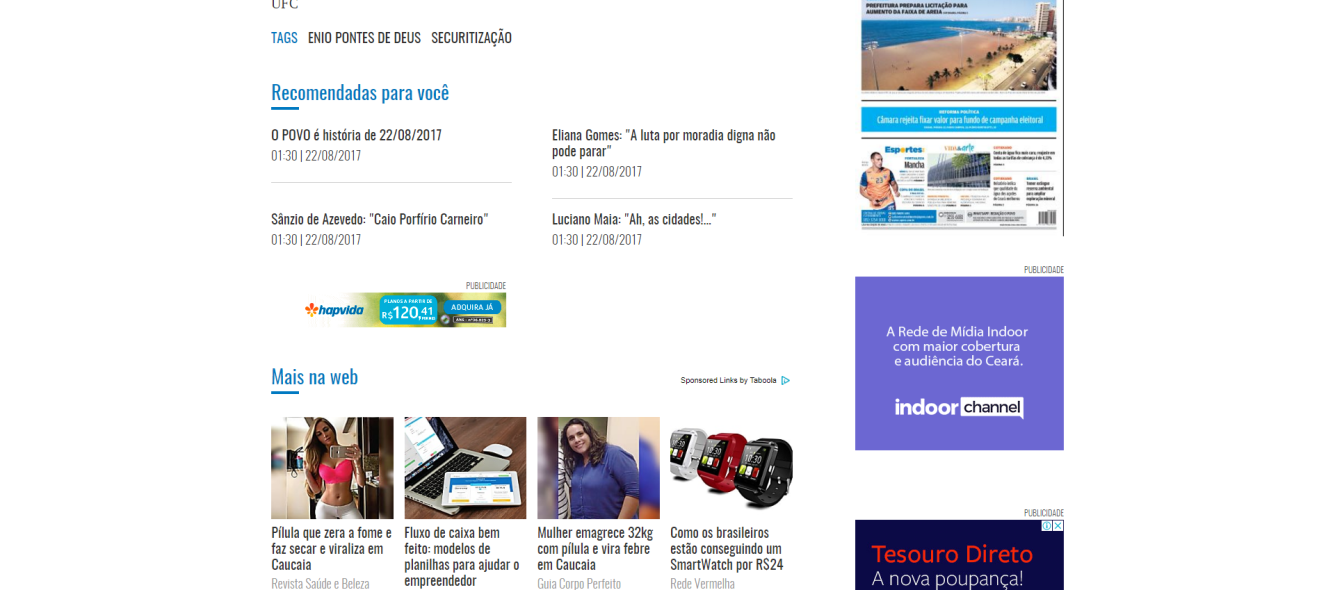Open Luciano Maia "Ah, as cidades!" article

[x=634, y=219]
